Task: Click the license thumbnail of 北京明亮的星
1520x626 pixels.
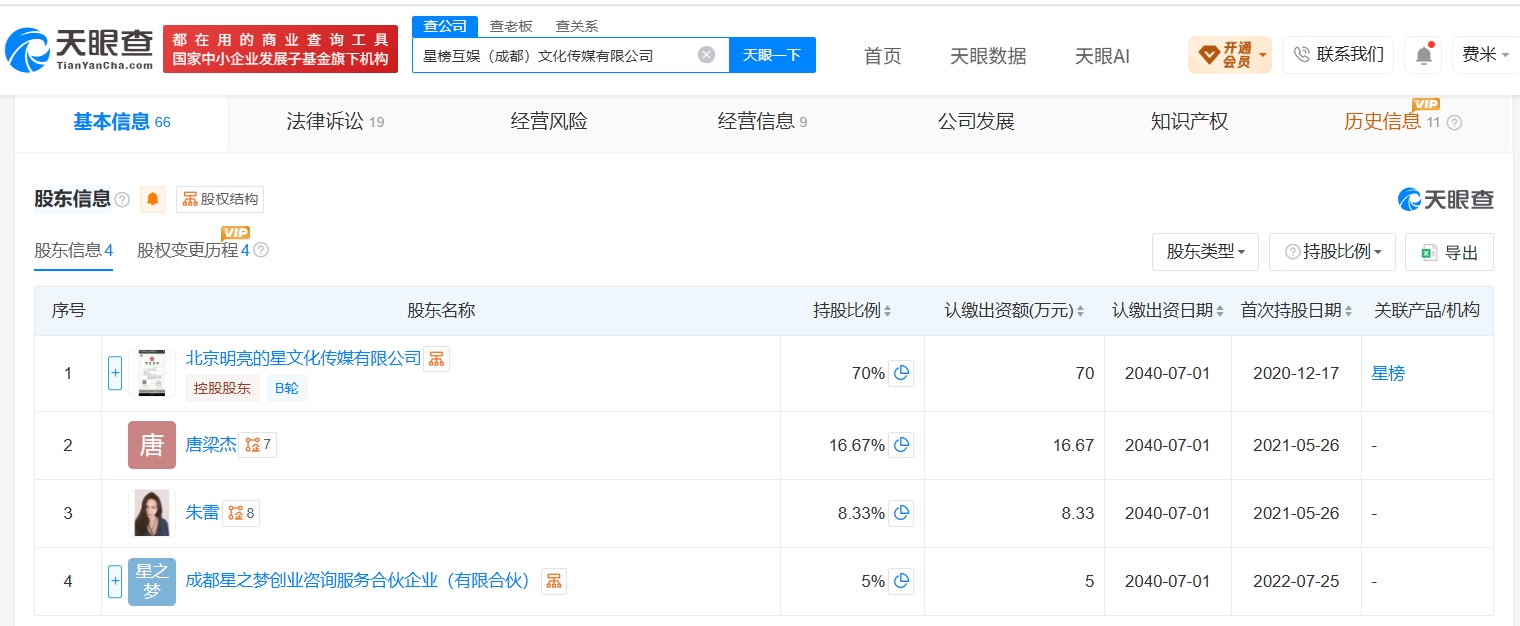Action: pyautogui.click(x=152, y=373)
